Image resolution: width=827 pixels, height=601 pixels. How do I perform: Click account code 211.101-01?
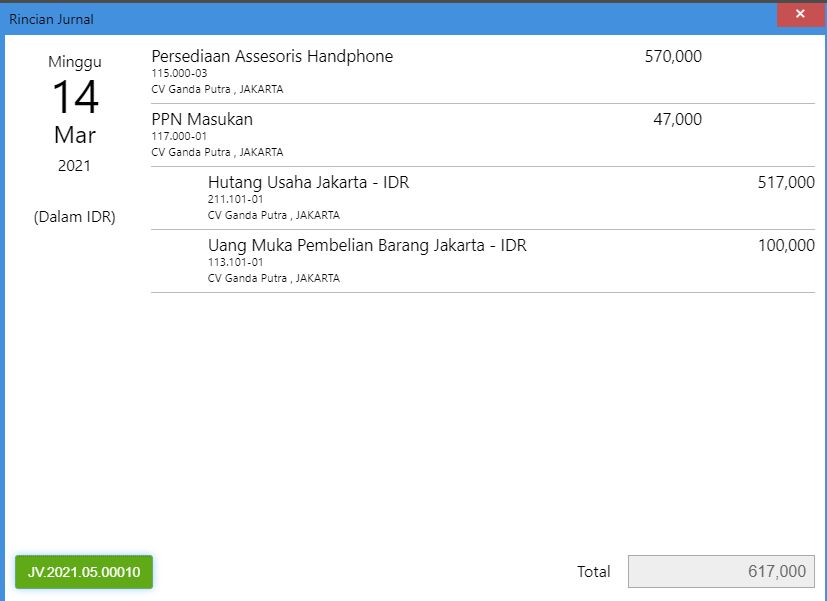coord(235,199)
